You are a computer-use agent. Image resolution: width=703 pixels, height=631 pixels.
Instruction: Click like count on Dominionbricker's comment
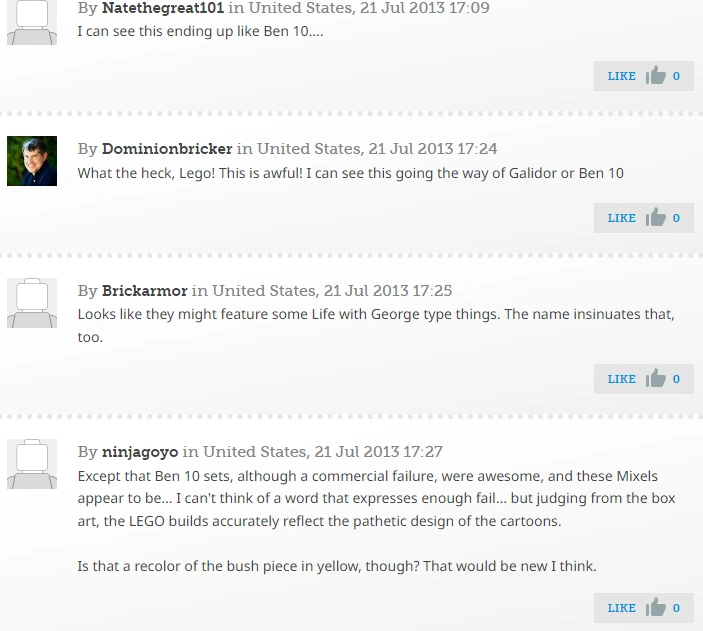click(x=676, y=218)
